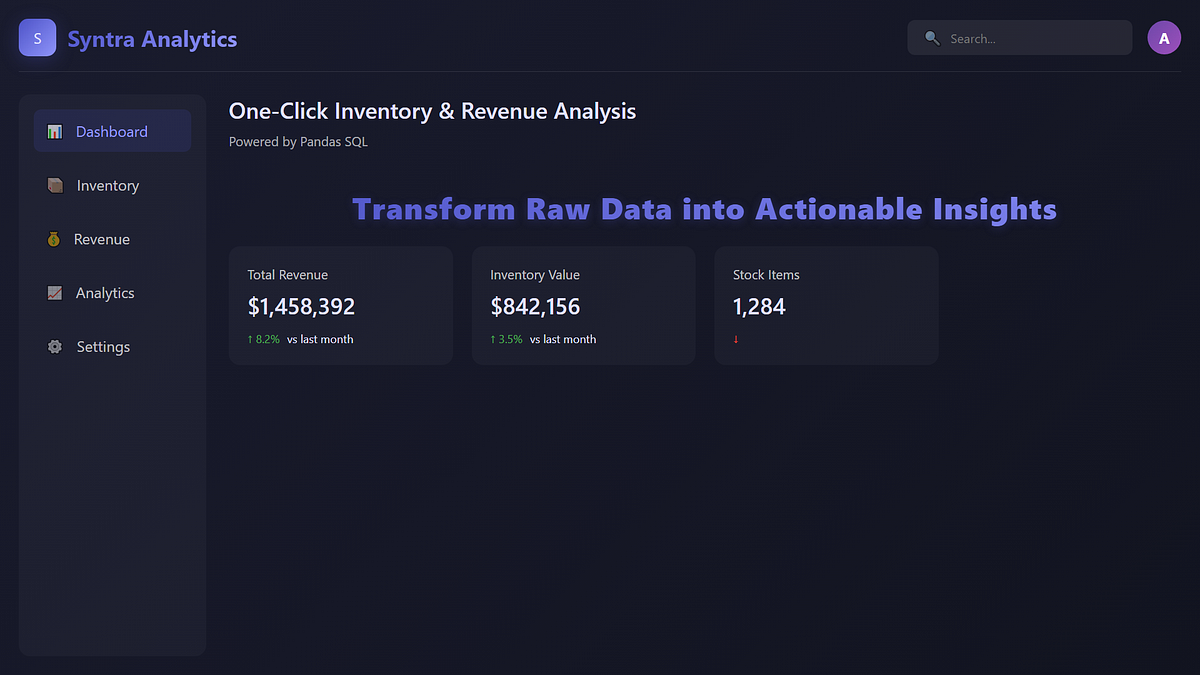Select the Total Revenue stat card
This screenshot has width=1200, height=675.
pyautogui.click(x=341, y=305)
